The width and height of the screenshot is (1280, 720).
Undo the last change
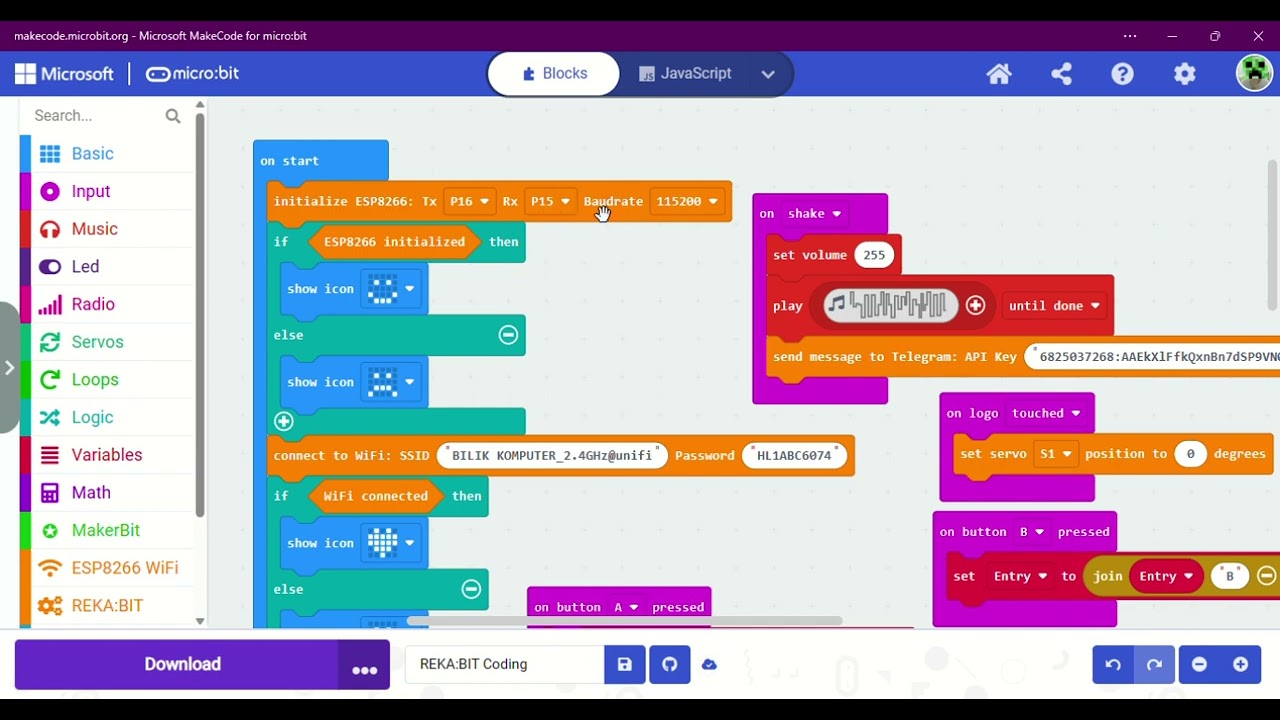click(x=1113, y=665)
